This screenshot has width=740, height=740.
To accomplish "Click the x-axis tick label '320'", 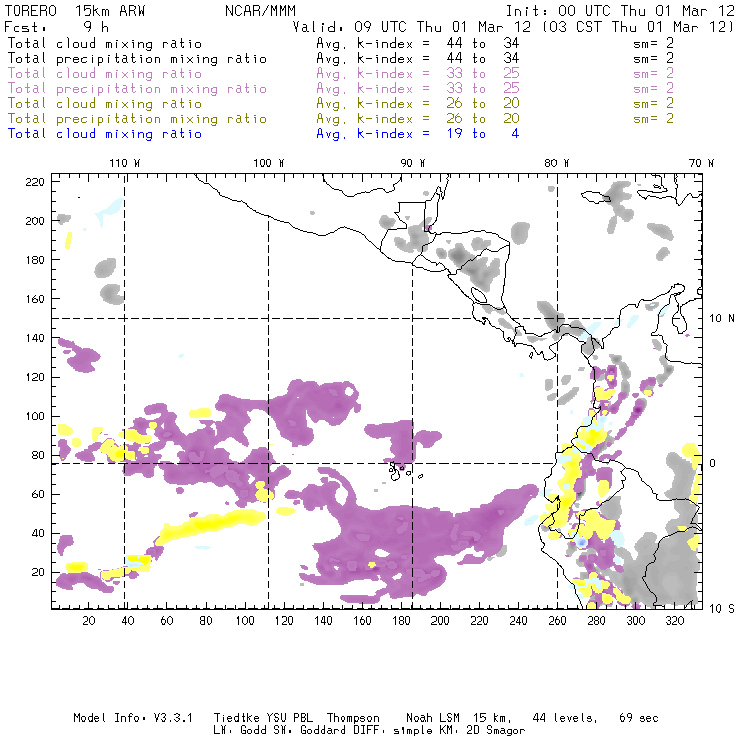I will pos(675,621).
